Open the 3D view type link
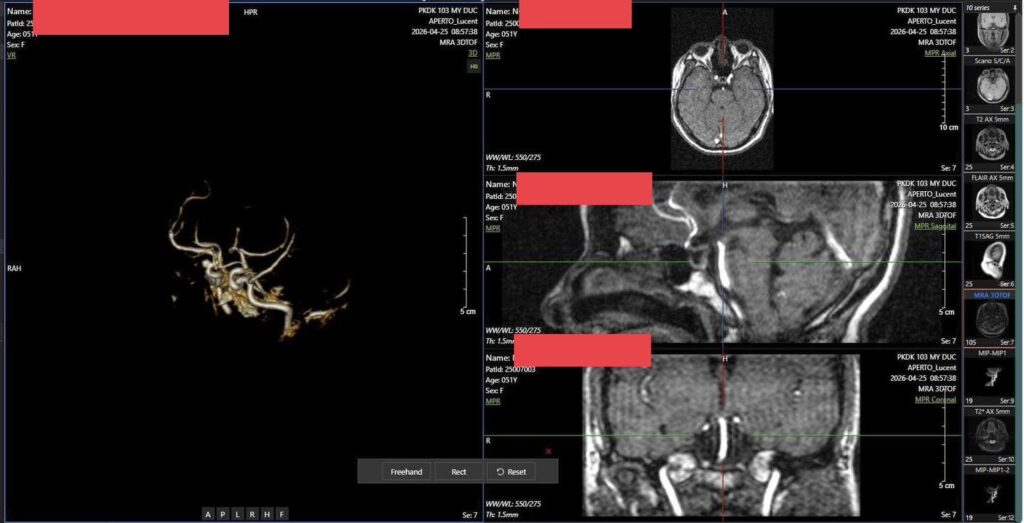Image resolution: width=1024 pixels, height=523 pixels. [x=473, y=53]
